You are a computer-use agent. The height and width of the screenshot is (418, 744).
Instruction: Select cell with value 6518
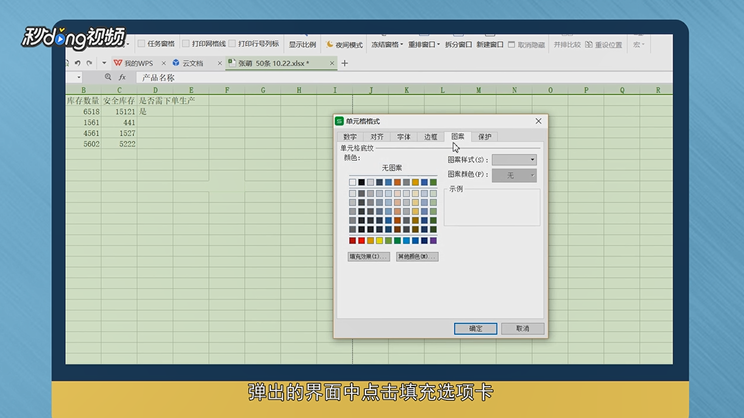[84, 111]
